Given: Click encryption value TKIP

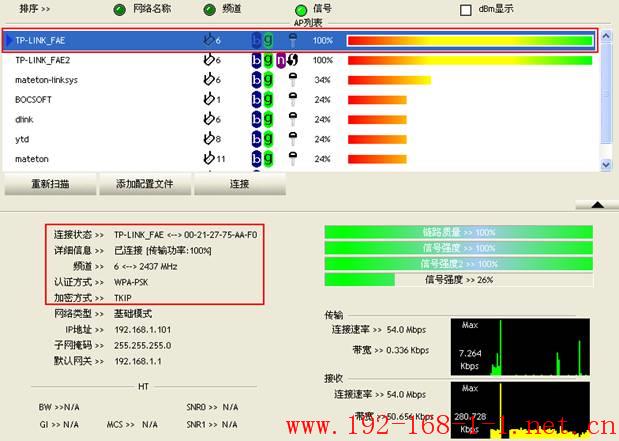Looking at the screenshot, I should click(x=123, y=298).
